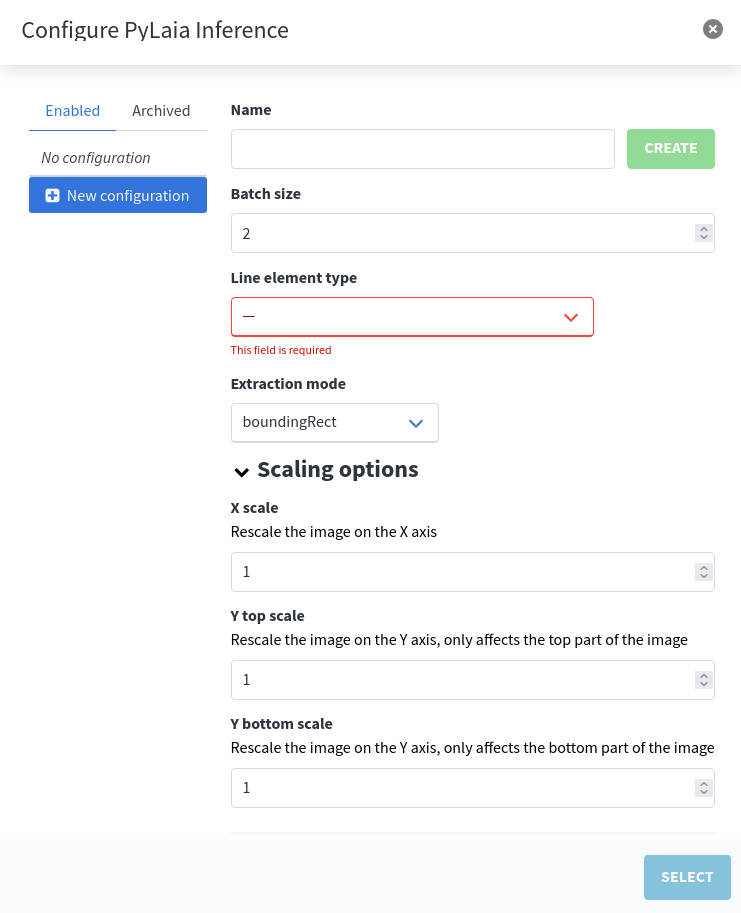Open the Line element type dropdown
Viewport: 741px width, 913px height.
click(412, 316)
